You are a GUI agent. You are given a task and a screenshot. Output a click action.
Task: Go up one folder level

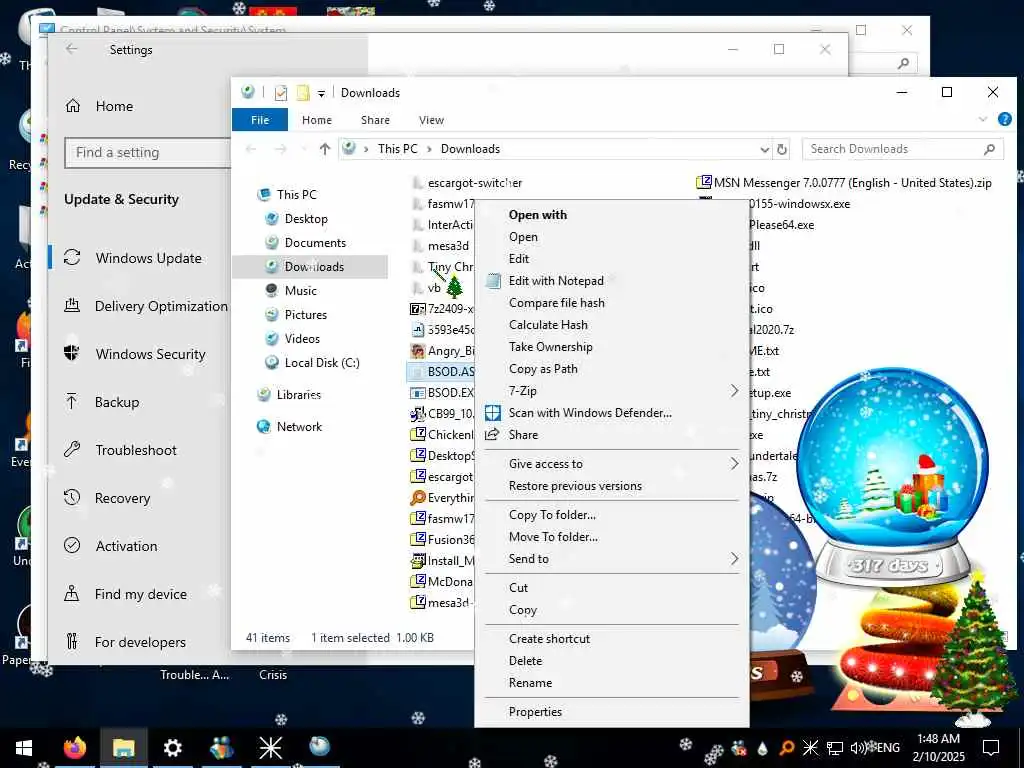[325, 149]
